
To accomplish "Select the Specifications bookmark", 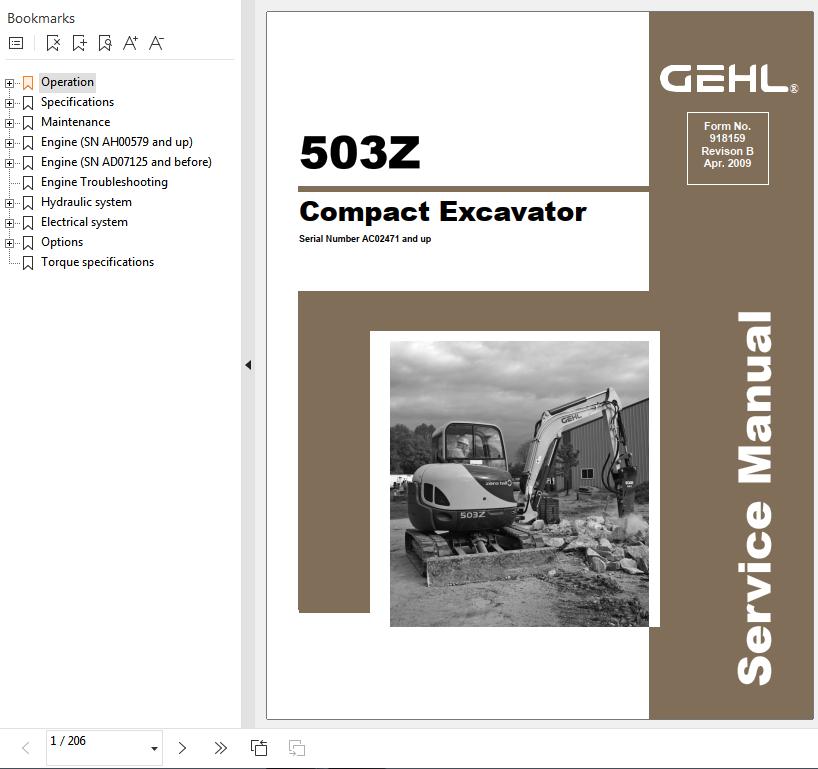I will tap(77, 102).
